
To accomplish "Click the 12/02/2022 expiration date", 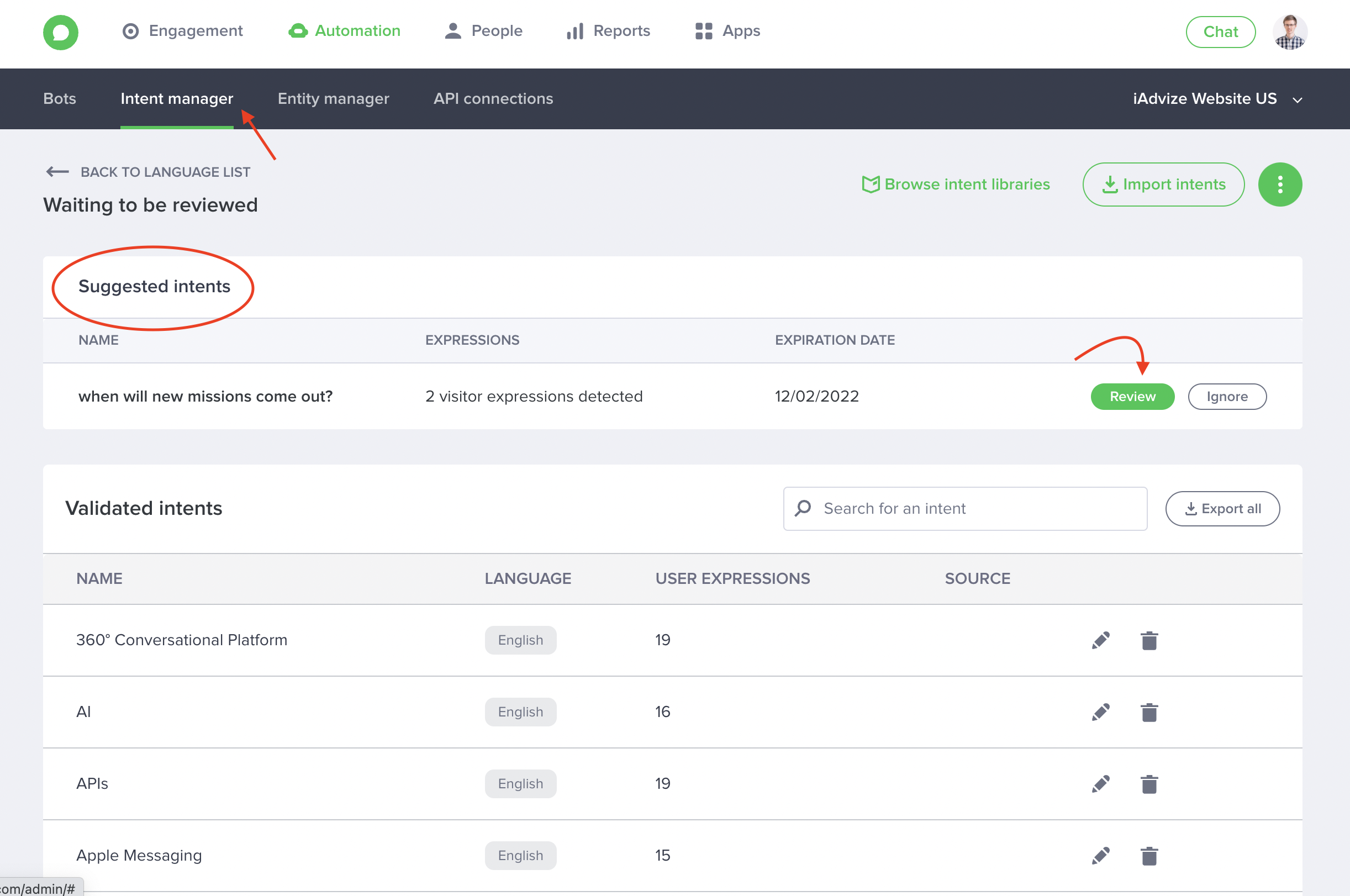I will pyautogui.click(x=816, y=397).
